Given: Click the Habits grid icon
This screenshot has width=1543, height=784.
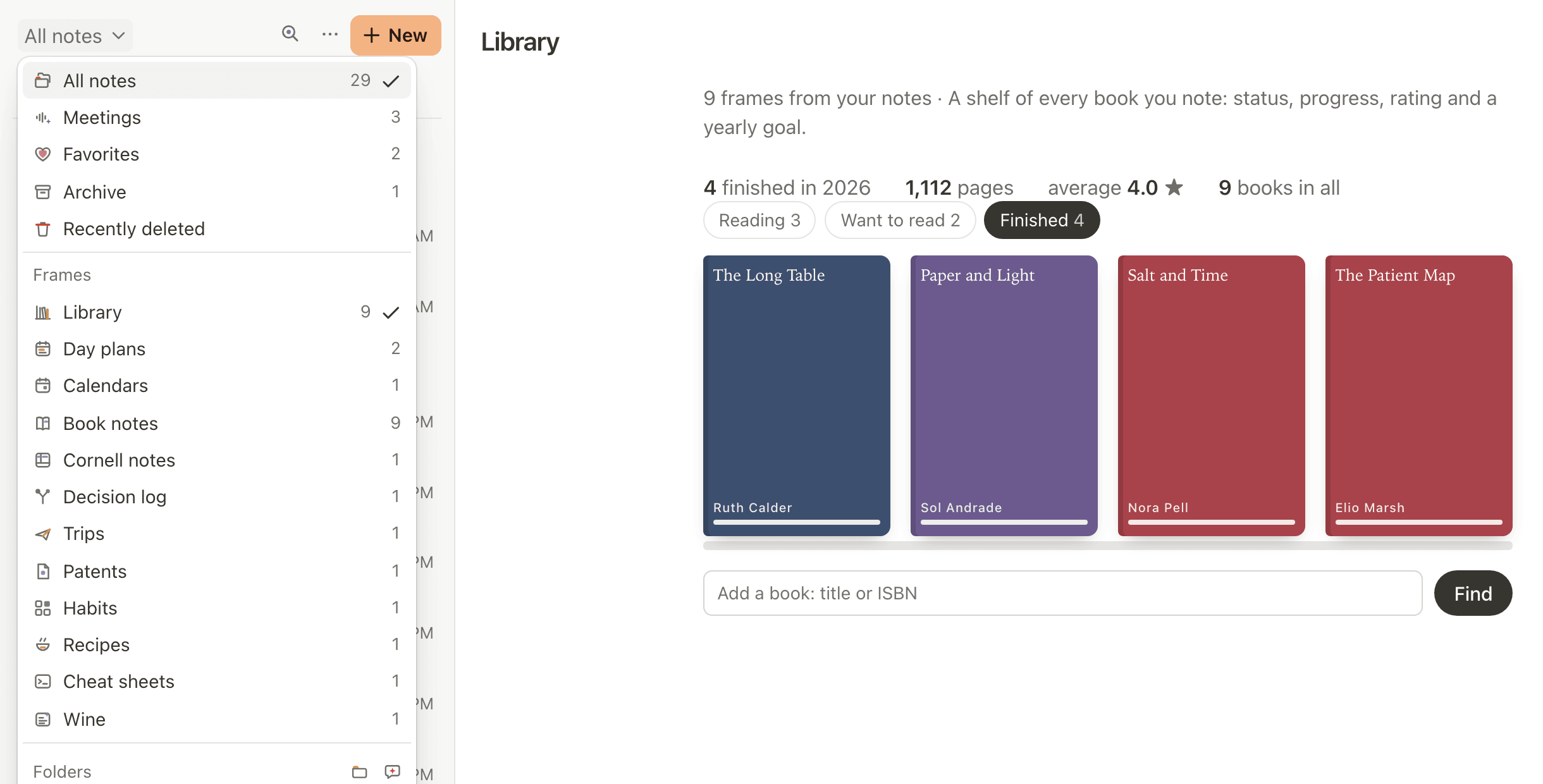Looking at the screenshot, I should click(x=42, y=608).
